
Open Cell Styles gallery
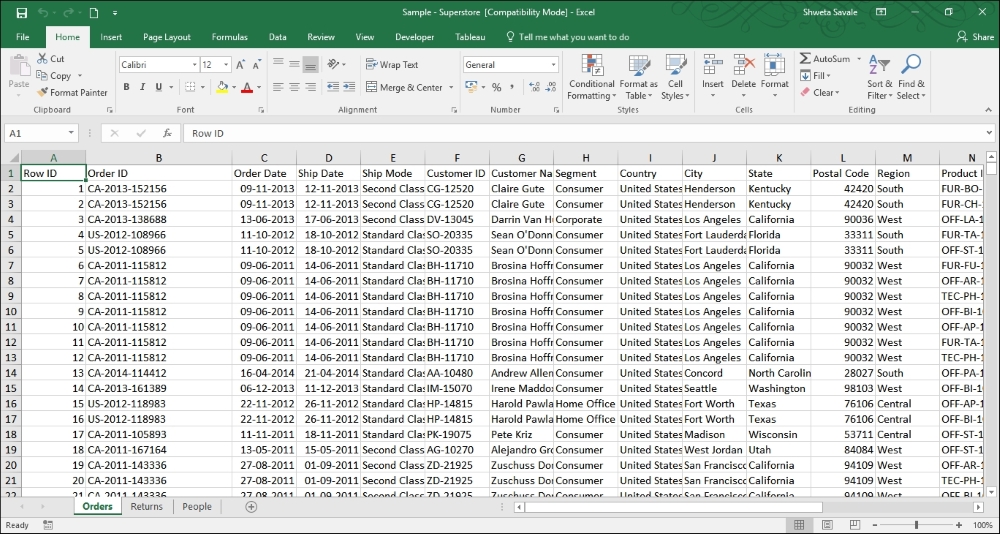(x=675, y=77)
